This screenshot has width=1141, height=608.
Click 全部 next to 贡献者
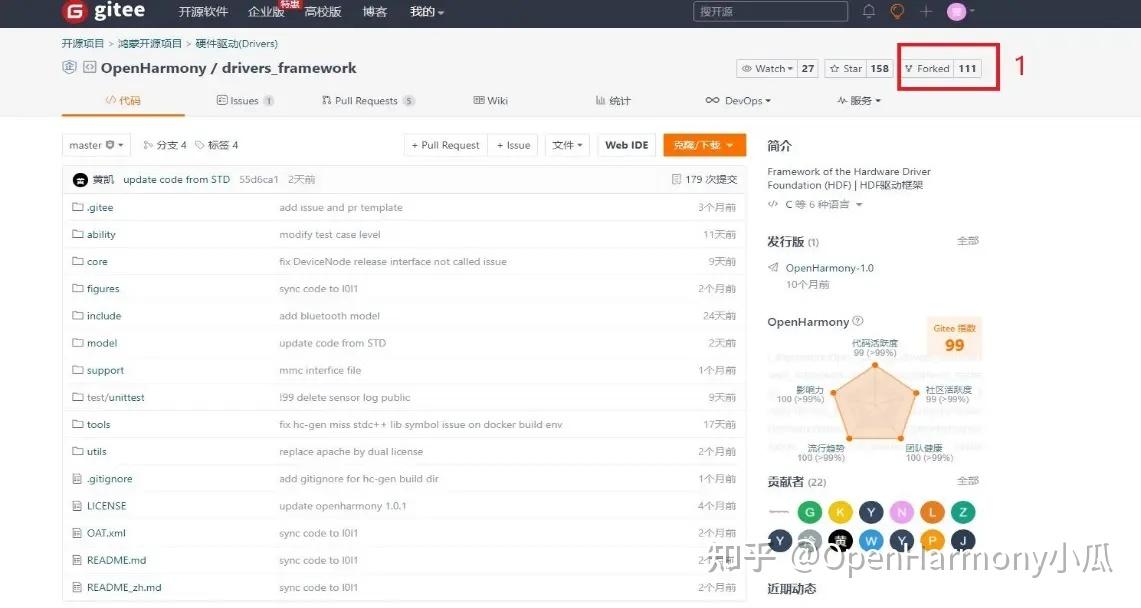tap(967, 480)
